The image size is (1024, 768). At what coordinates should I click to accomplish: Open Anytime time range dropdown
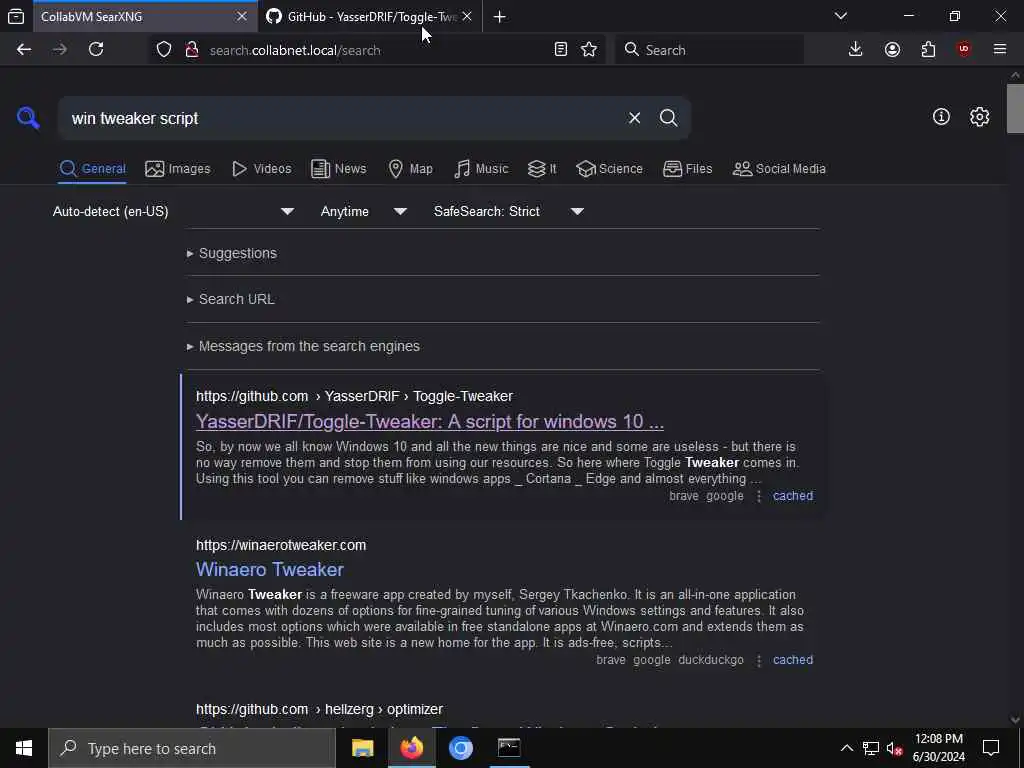click(363, 212)
